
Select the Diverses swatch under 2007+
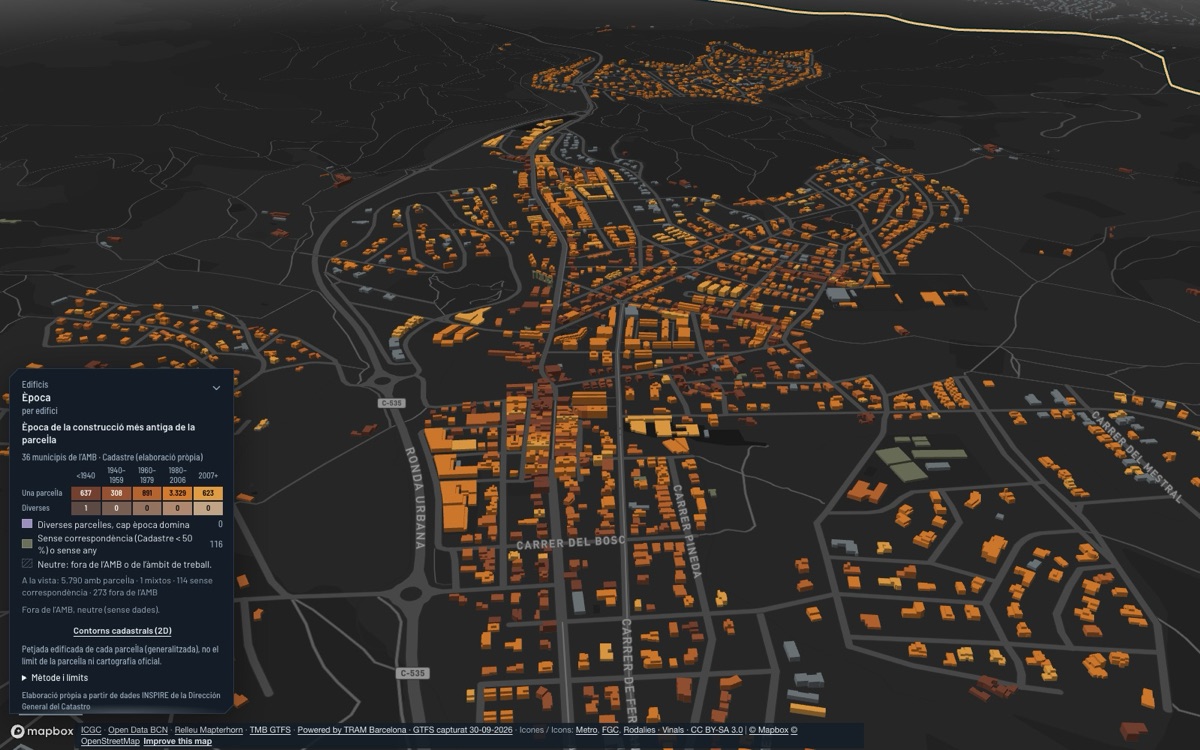point(208,508)
